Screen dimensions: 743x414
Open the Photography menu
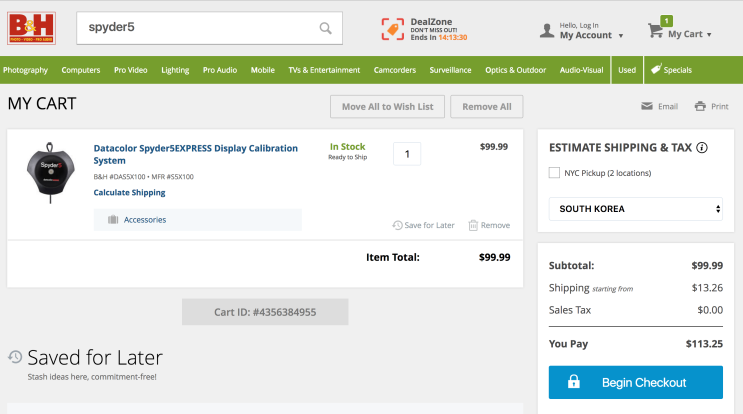point(26,70)
